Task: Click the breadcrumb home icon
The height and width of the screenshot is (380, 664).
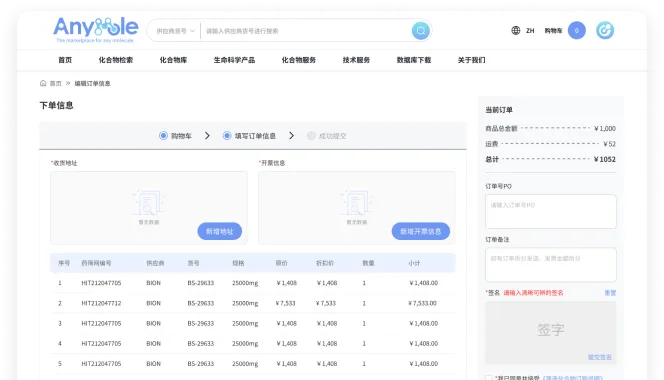Action: (x=43, y=83)
